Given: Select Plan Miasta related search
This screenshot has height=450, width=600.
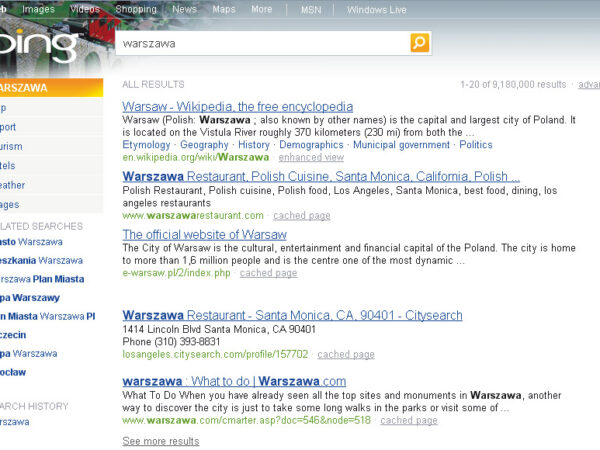Looking at the screenshot, I should click(x=40, y=278).
